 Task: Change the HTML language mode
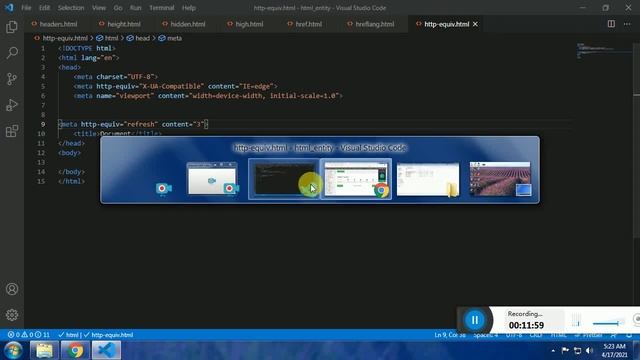559,335
